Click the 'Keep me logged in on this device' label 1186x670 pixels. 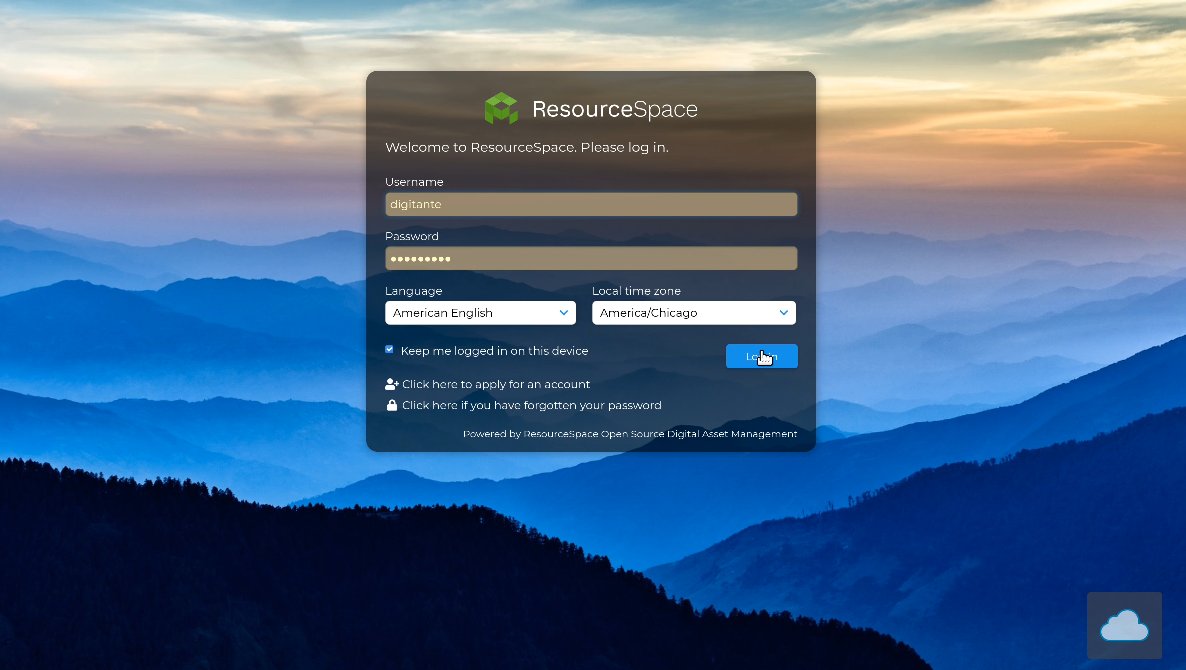point(494,351)
